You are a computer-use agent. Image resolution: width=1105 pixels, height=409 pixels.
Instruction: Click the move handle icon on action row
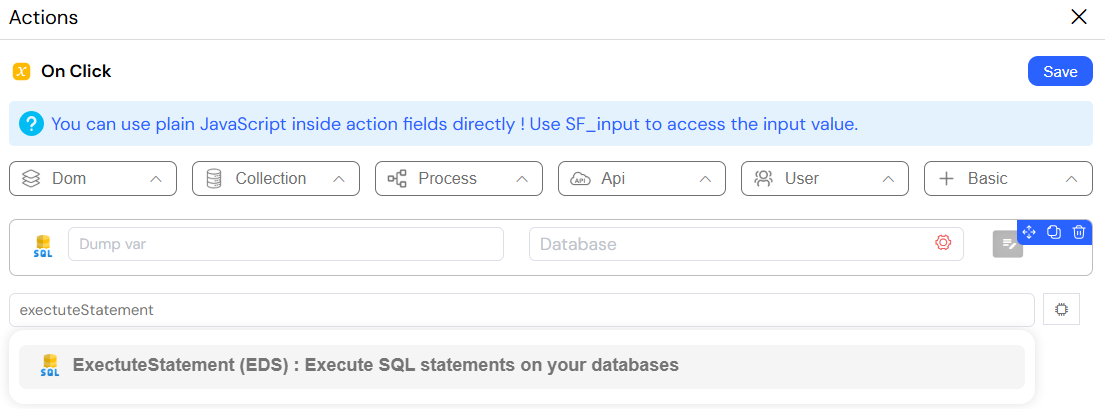pyautogui.click(x=1028, y=232)
